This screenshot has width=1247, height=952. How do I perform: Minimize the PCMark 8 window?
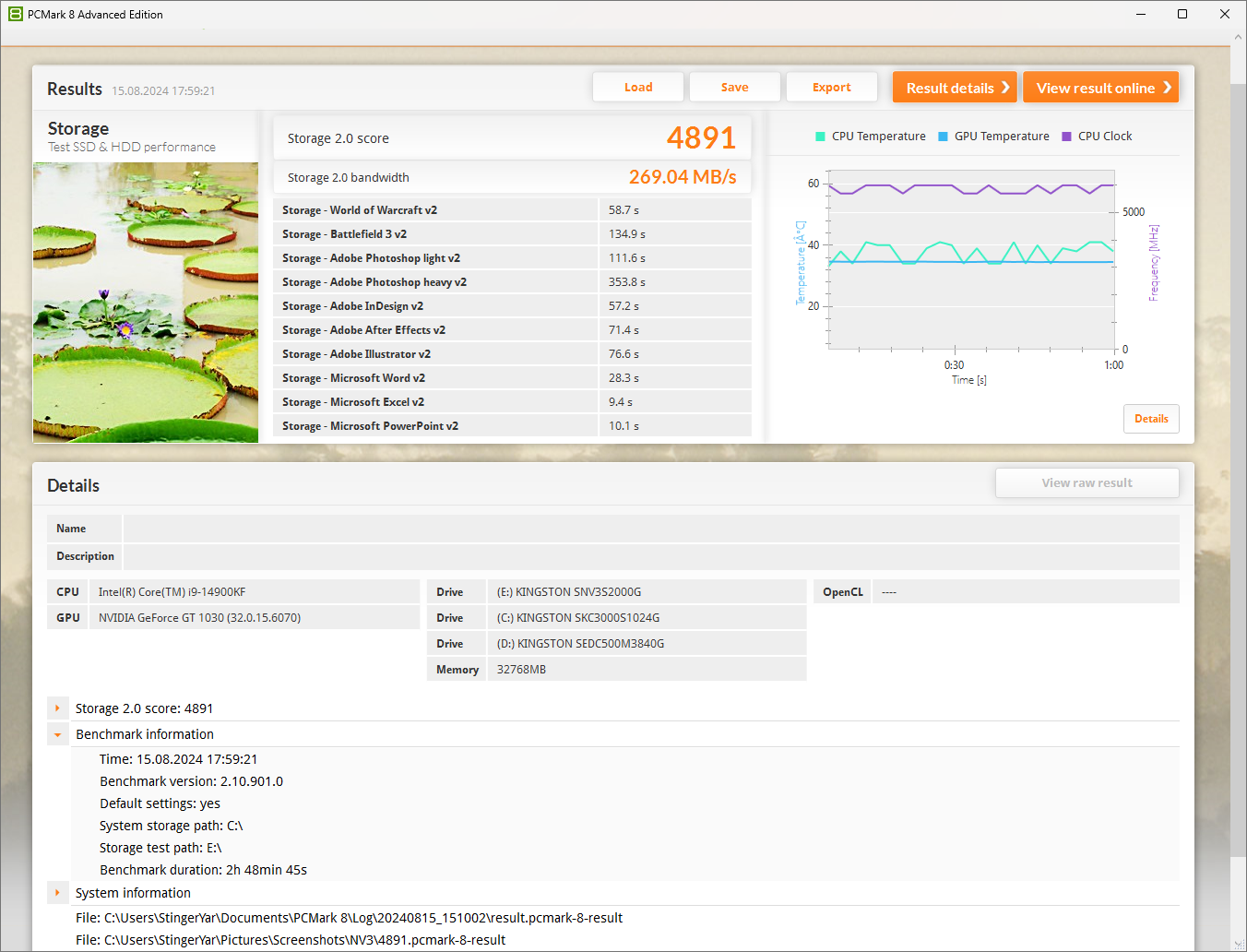pyautogui.click(x=1140, y=14)
